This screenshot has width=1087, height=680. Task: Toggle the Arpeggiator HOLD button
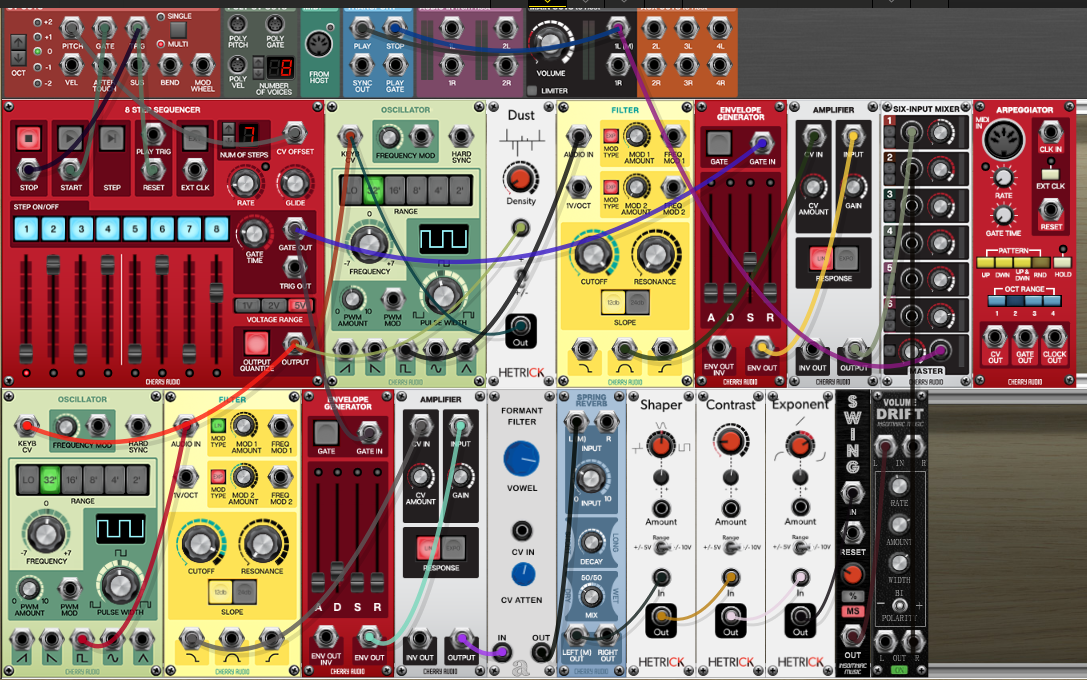point(1062,263)
